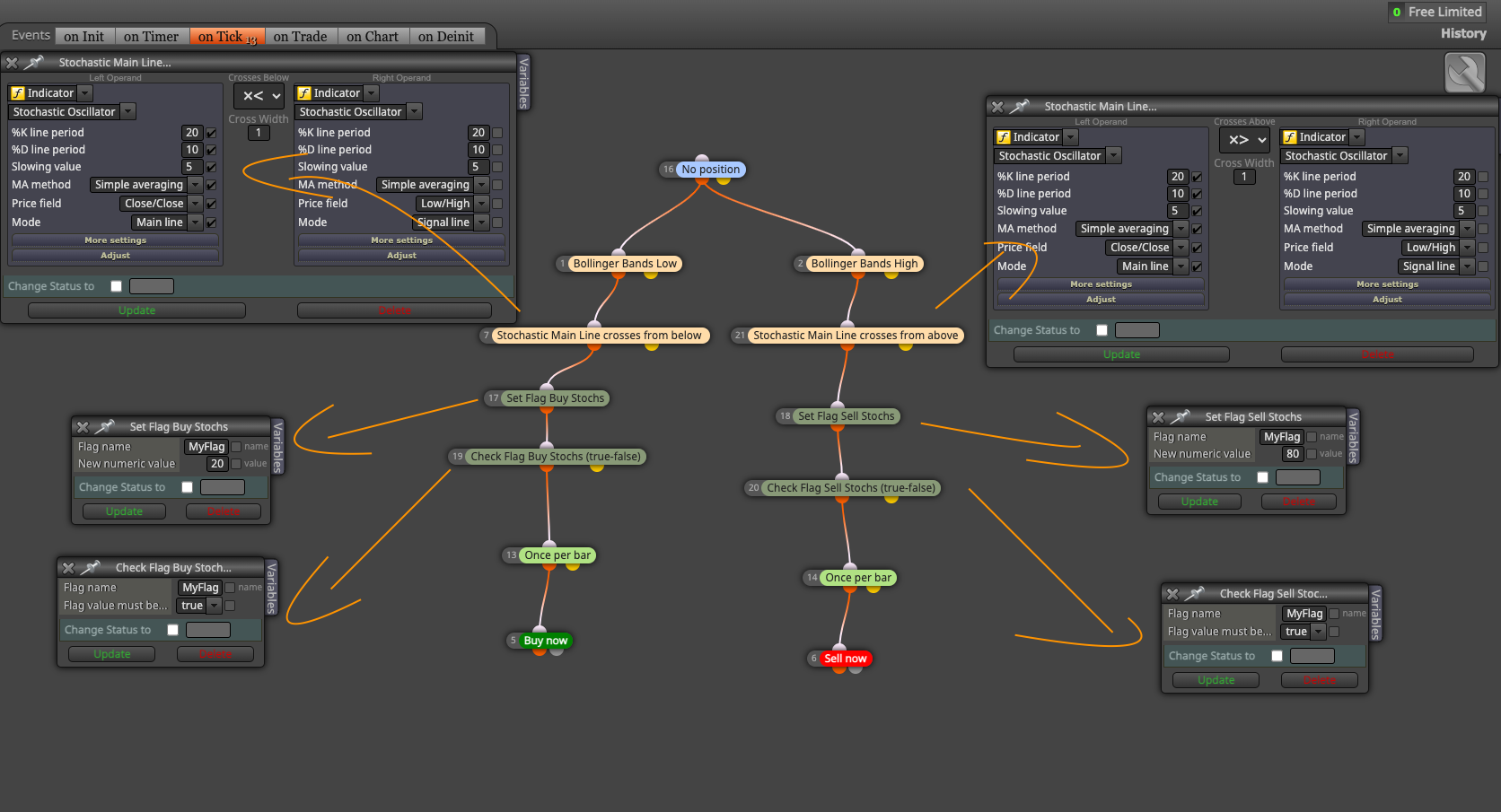Screen dimensions: 1501x812
Task: Toggle Change Status to checkbox in Set Flag Buy Stochs
Action: tap(187, 487)
